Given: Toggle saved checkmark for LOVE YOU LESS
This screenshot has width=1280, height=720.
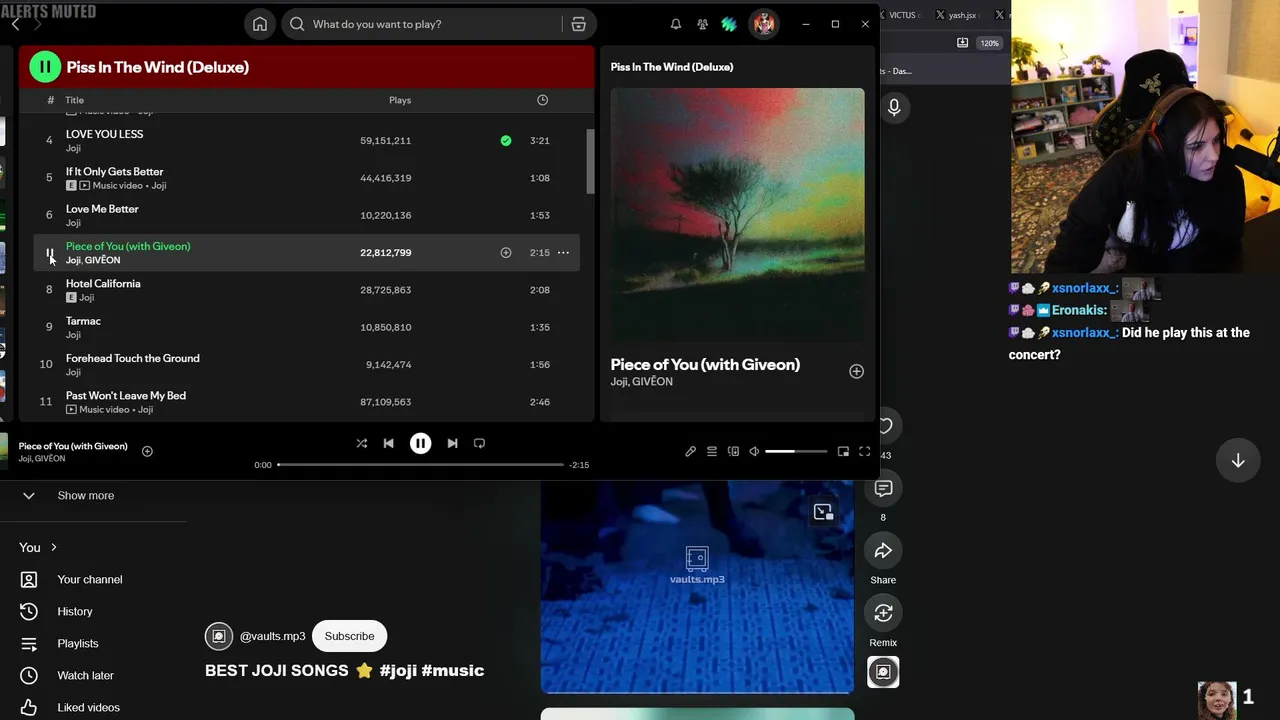Looking at the screenshot, I should 506,141.
